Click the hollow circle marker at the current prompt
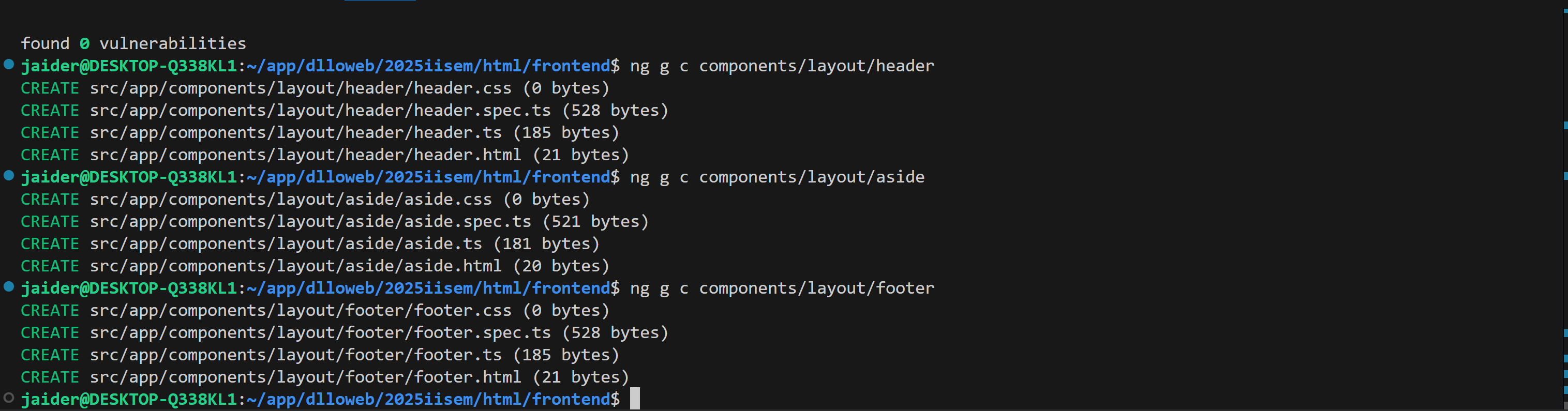Image resolution: width=1568 pixels, height=411 pixels. [8, 398]
